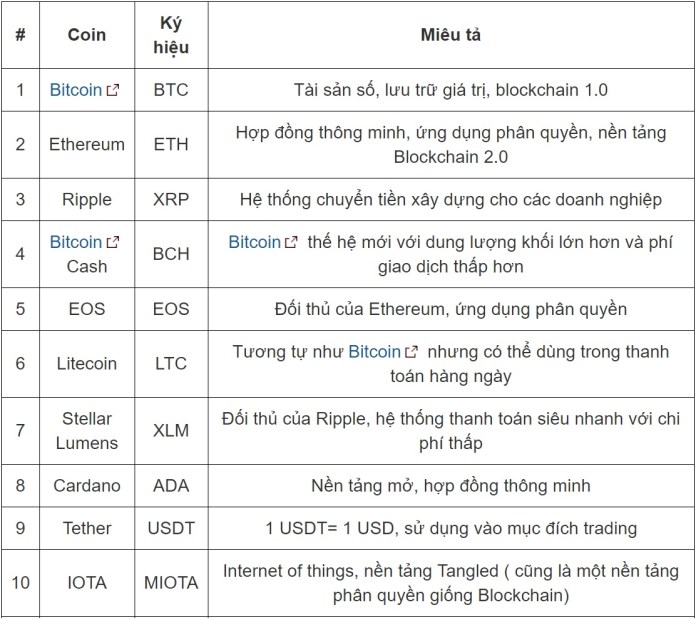Open Bitcoin link in Litecoin description
The image size is (696, 620).
pos(375,352)
